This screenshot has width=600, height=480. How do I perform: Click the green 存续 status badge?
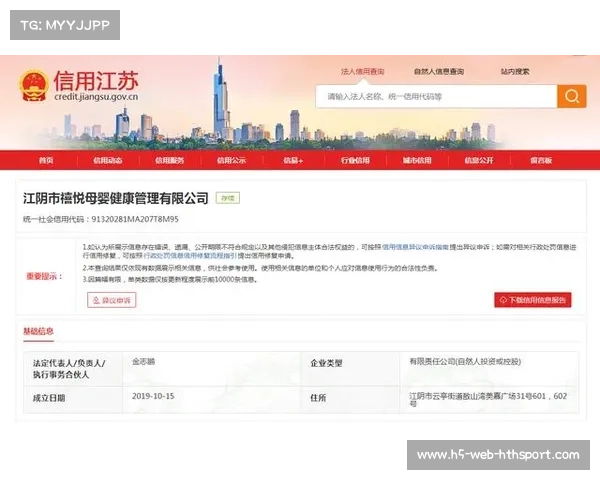click(228, 198)
